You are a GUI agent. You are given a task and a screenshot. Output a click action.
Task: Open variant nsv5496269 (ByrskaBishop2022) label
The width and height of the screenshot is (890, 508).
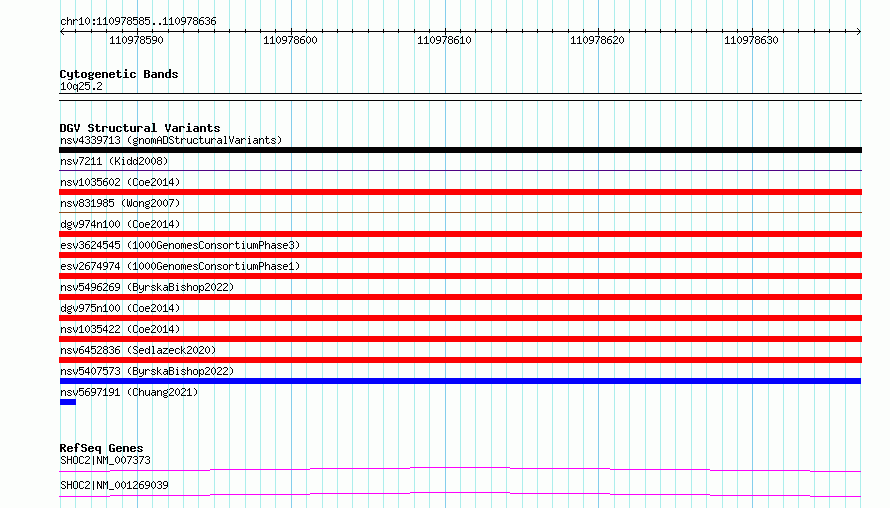point(147,287)
